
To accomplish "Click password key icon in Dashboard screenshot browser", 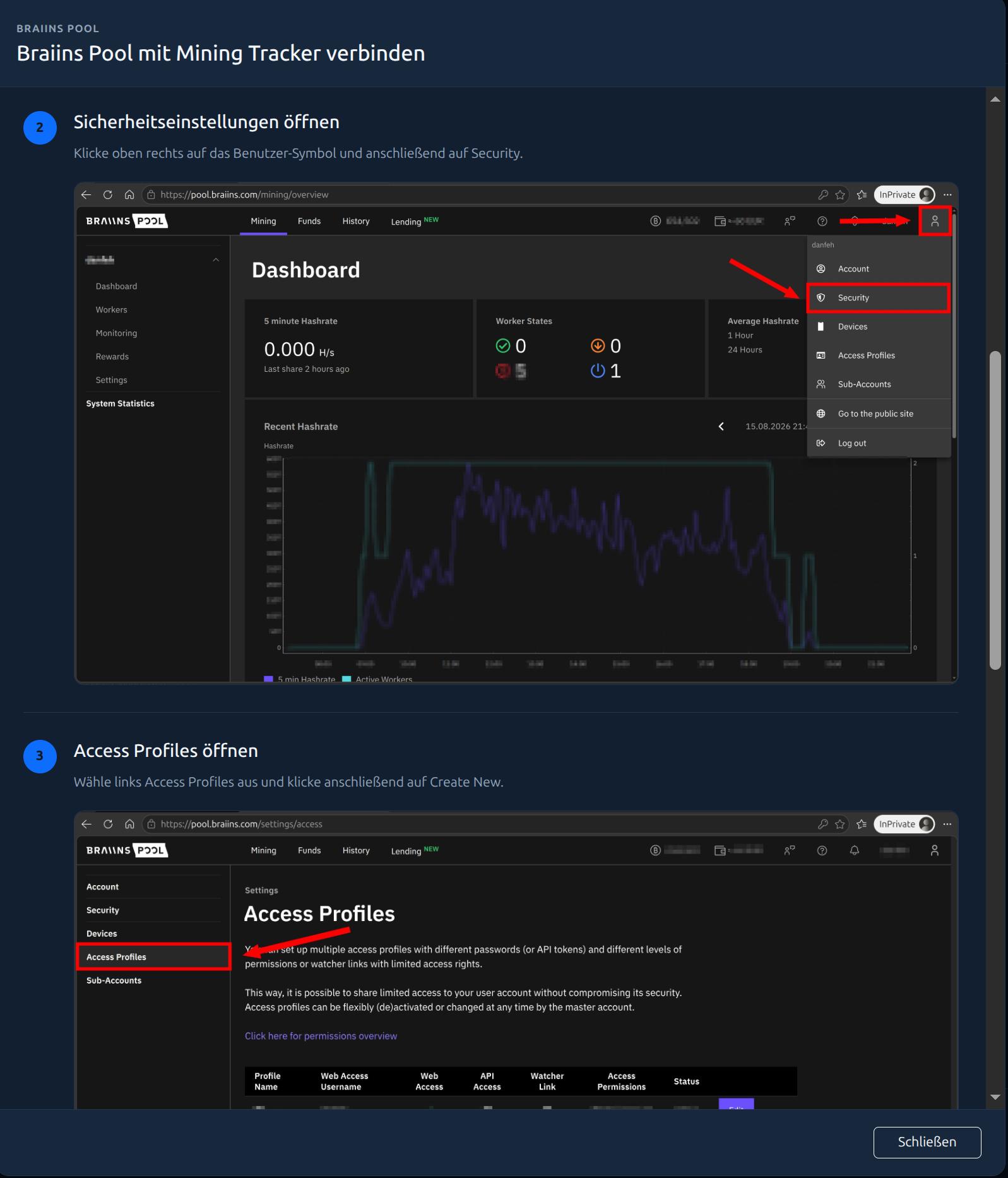I will point(822,194).
